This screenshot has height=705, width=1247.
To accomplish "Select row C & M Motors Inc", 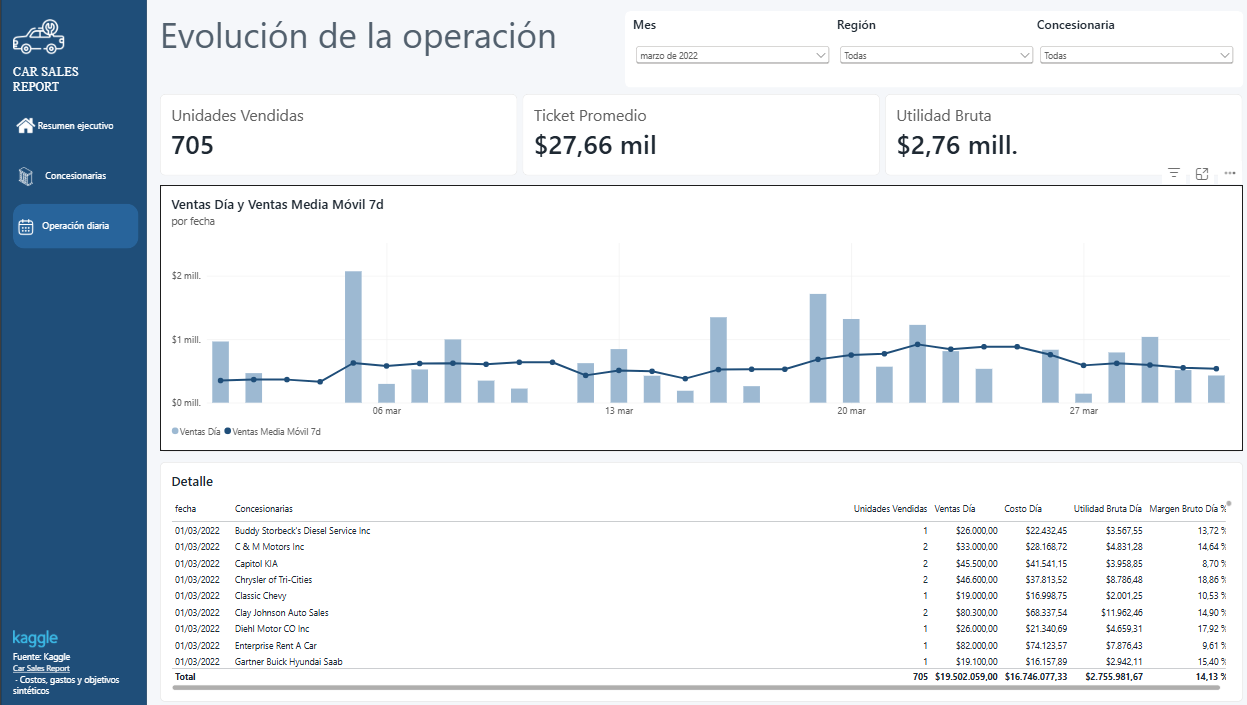I will tap(700, 547).
